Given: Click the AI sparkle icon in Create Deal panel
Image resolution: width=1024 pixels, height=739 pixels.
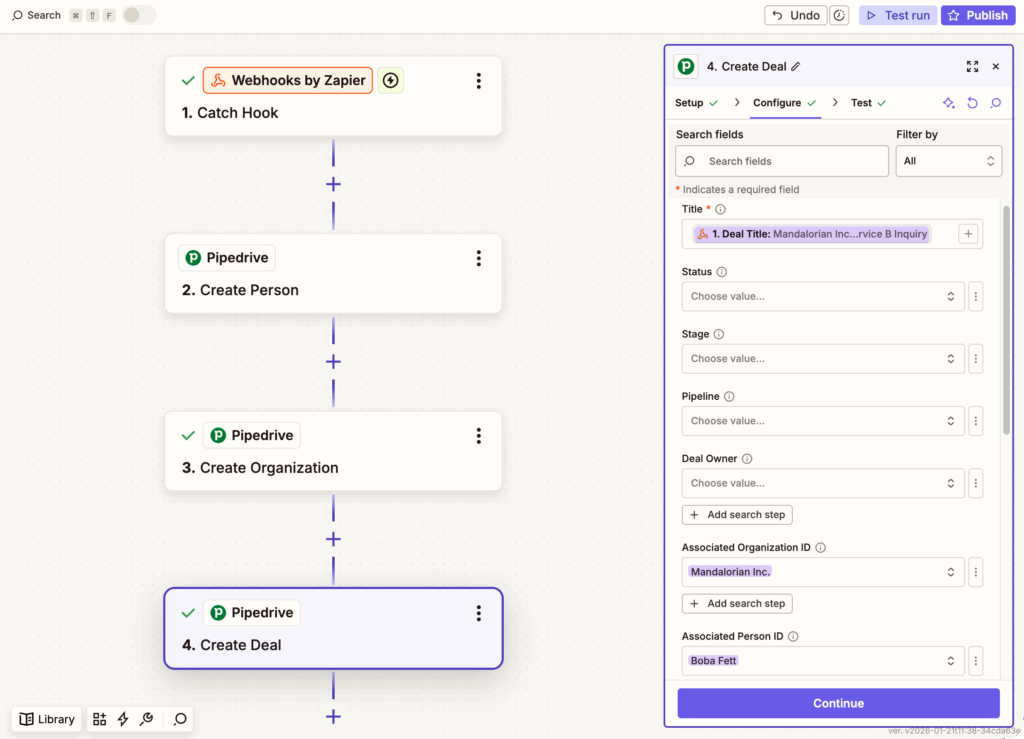Looking at the screenshot, I should [x=948, y=103].
